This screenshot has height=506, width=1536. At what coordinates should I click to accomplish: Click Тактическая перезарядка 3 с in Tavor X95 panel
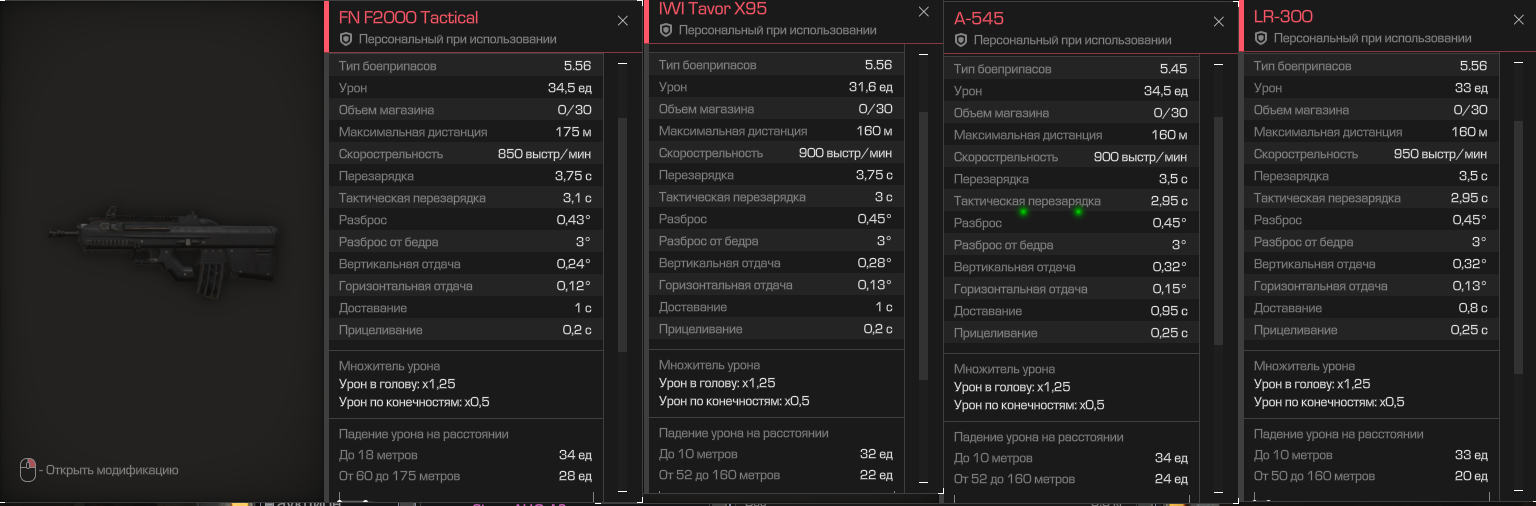click(x=775, y=197)
